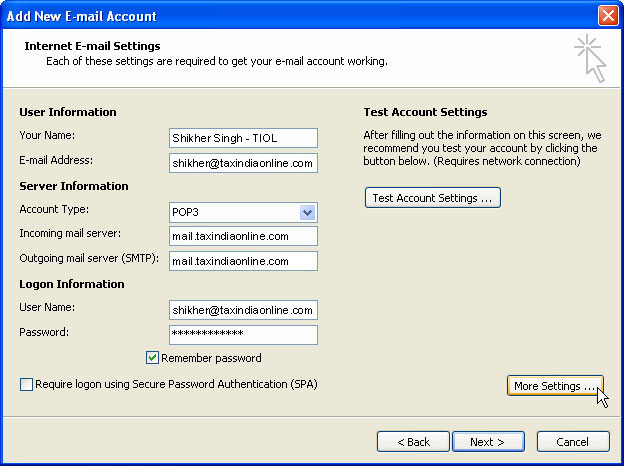
Task: Click the Test Account Settings description text
Action: (480, 147)
